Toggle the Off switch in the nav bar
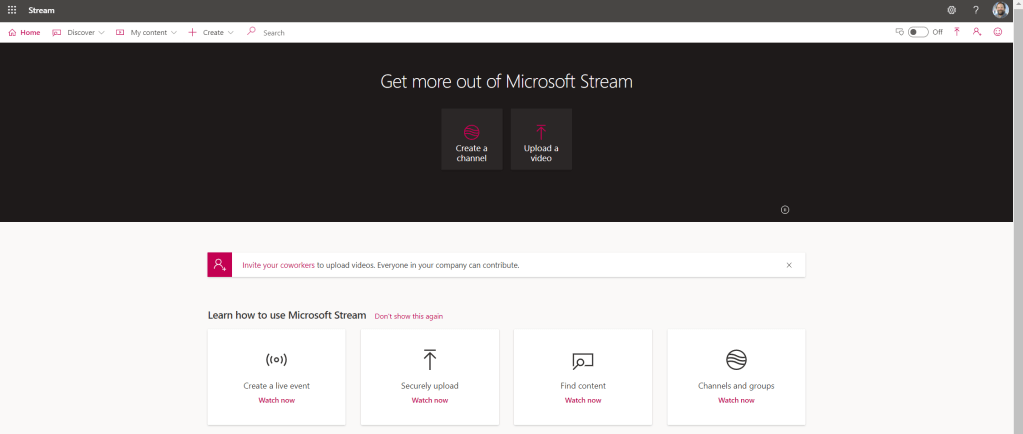1023x434 pixels. click(x=918, y=32)
